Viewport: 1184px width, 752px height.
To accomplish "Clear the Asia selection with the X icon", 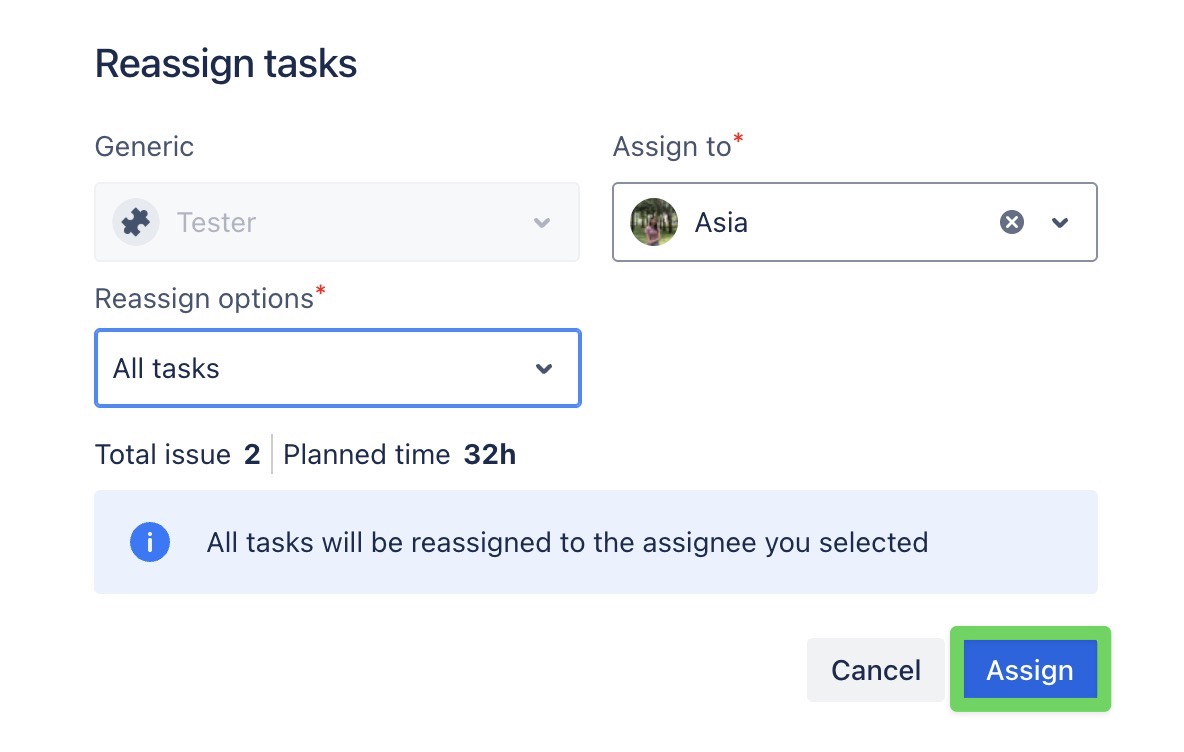I will 1011,222.
